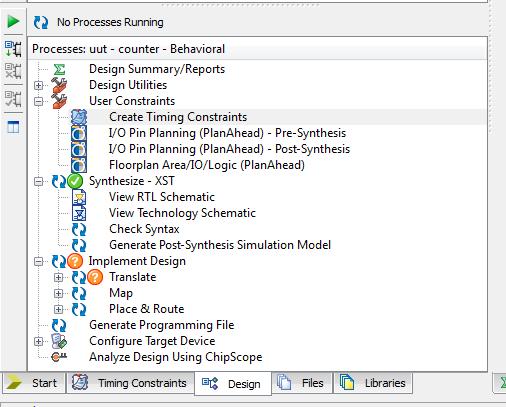Click the View Technology Schematic document icon

click(x=79, y=213)
